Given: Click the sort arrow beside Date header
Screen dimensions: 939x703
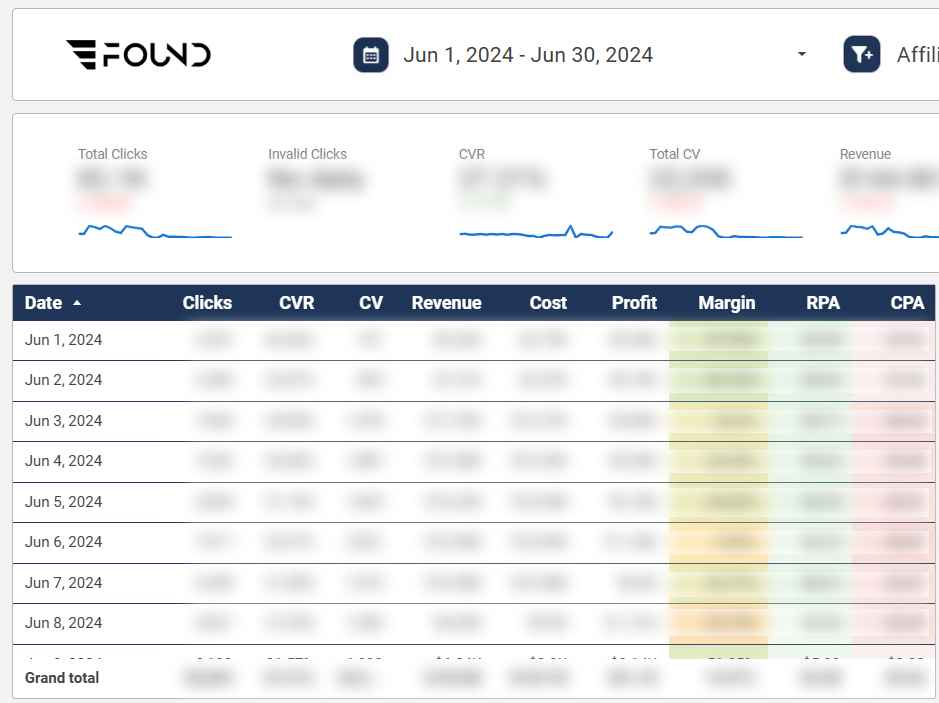Looking at the screenshot, I should [x=77, y=303].
